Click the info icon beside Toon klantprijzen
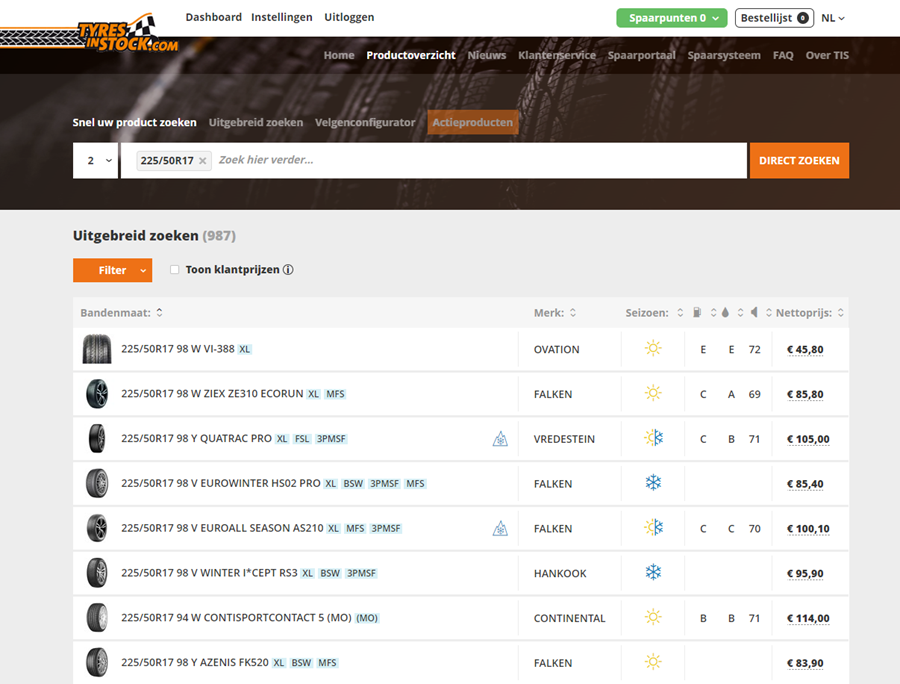Screen dimensions: 900x684 point(288,270)
